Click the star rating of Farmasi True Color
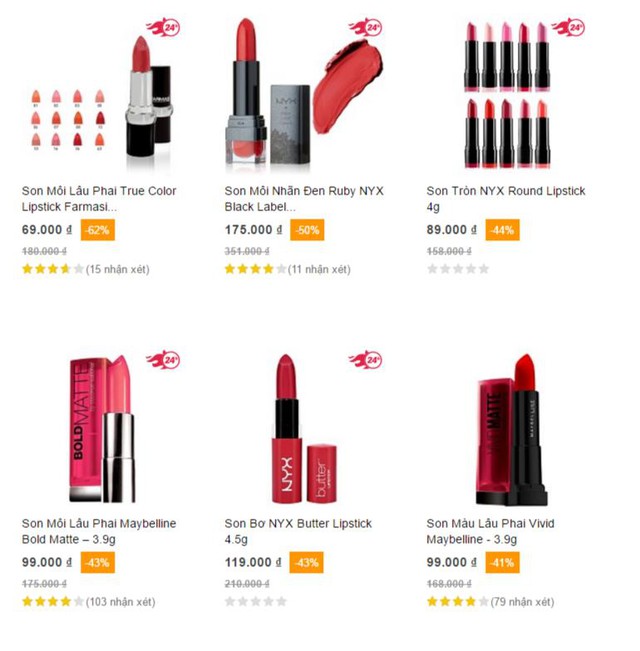 point(53,269)
